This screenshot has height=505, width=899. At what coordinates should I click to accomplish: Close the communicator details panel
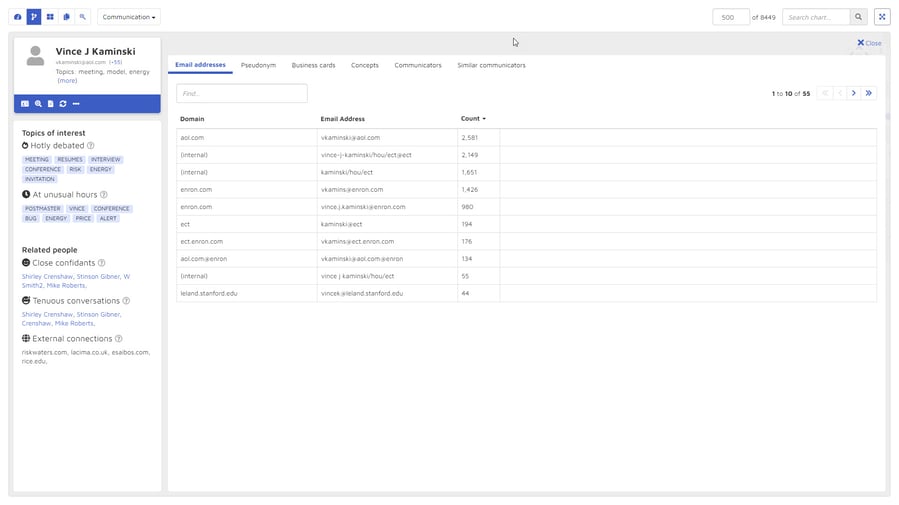pos(869,43)
